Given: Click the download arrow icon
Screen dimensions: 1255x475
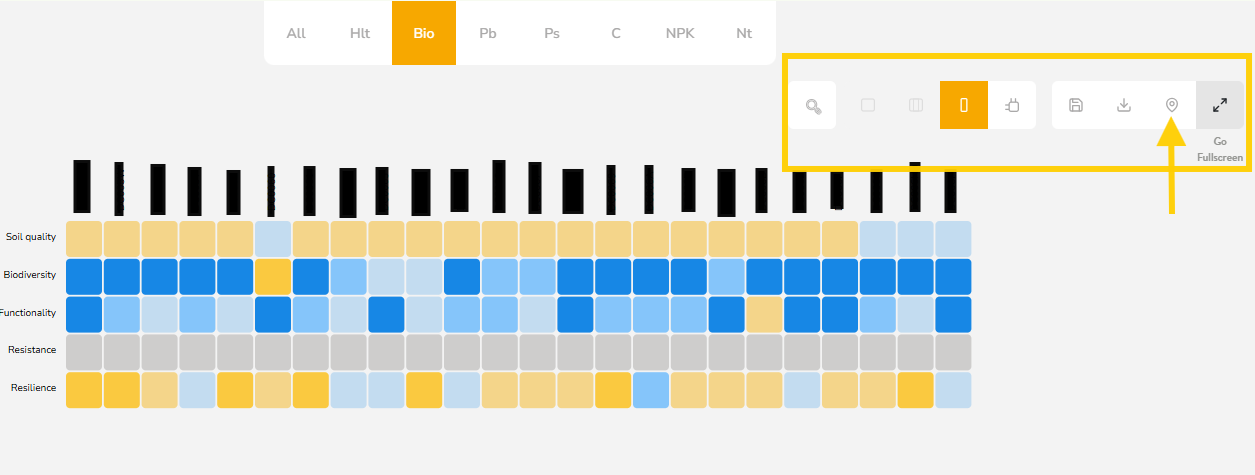Looking at the screenshot, I should click(1124, 105).
